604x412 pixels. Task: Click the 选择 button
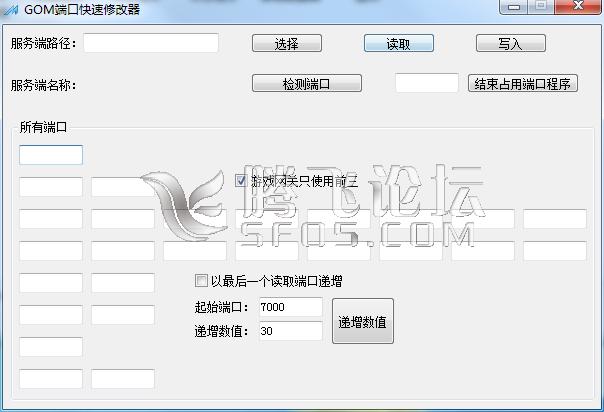(287, 43)
